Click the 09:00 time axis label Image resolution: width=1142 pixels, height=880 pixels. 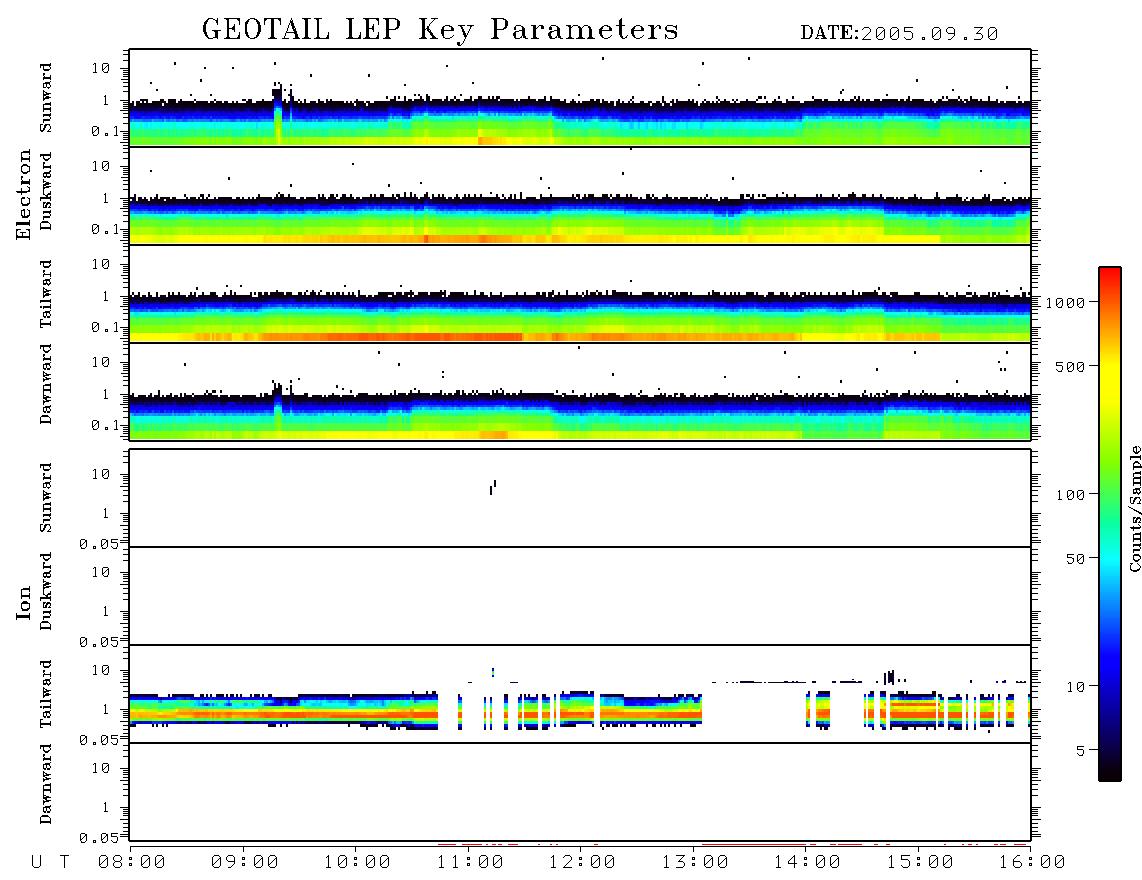pyautogui.click(x=245, y=862)
